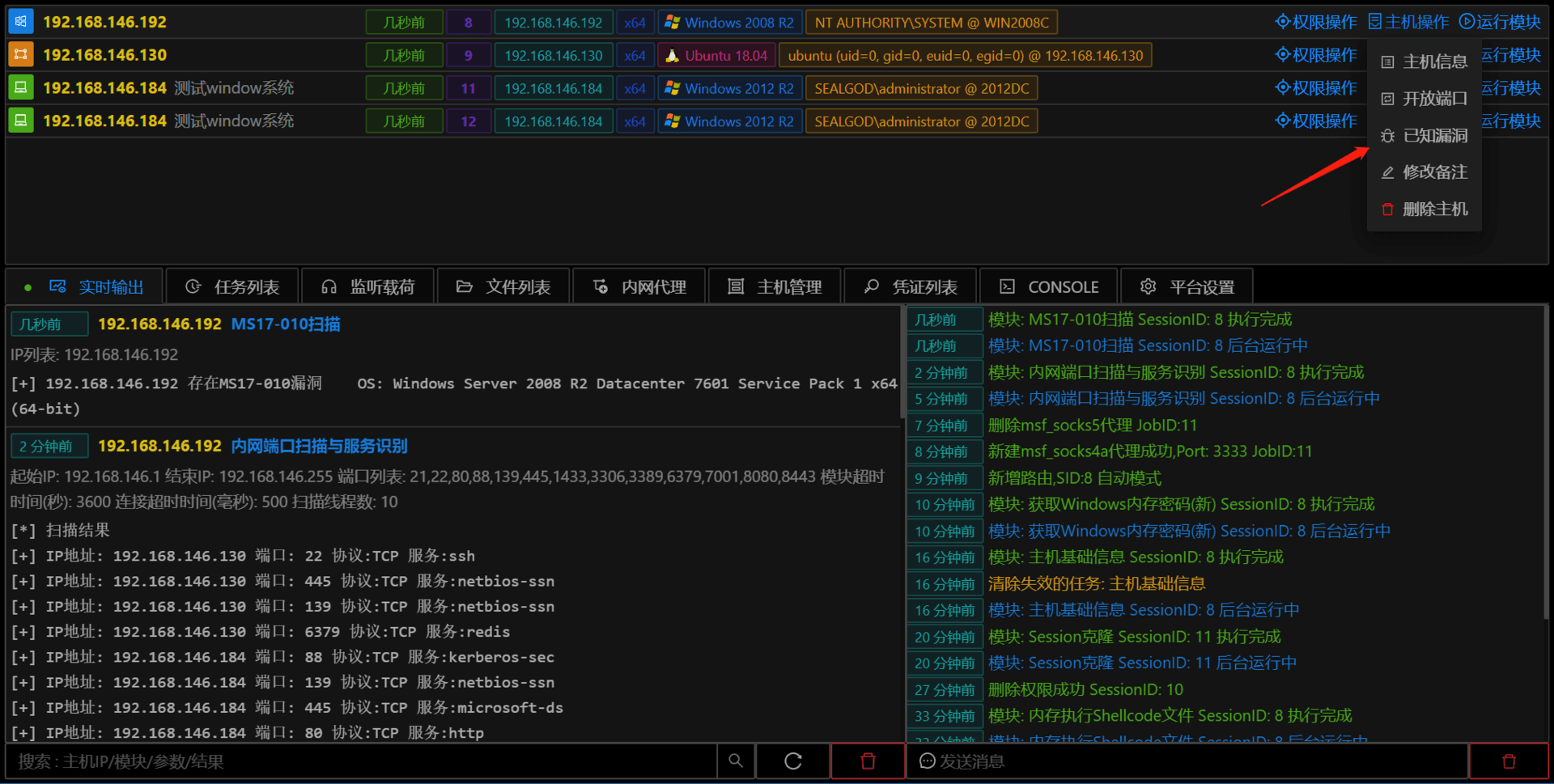Click the Windows host icon for 192.168.146.192
The width and height of the screenshot is (1554, 784).
tap(20, 22)
